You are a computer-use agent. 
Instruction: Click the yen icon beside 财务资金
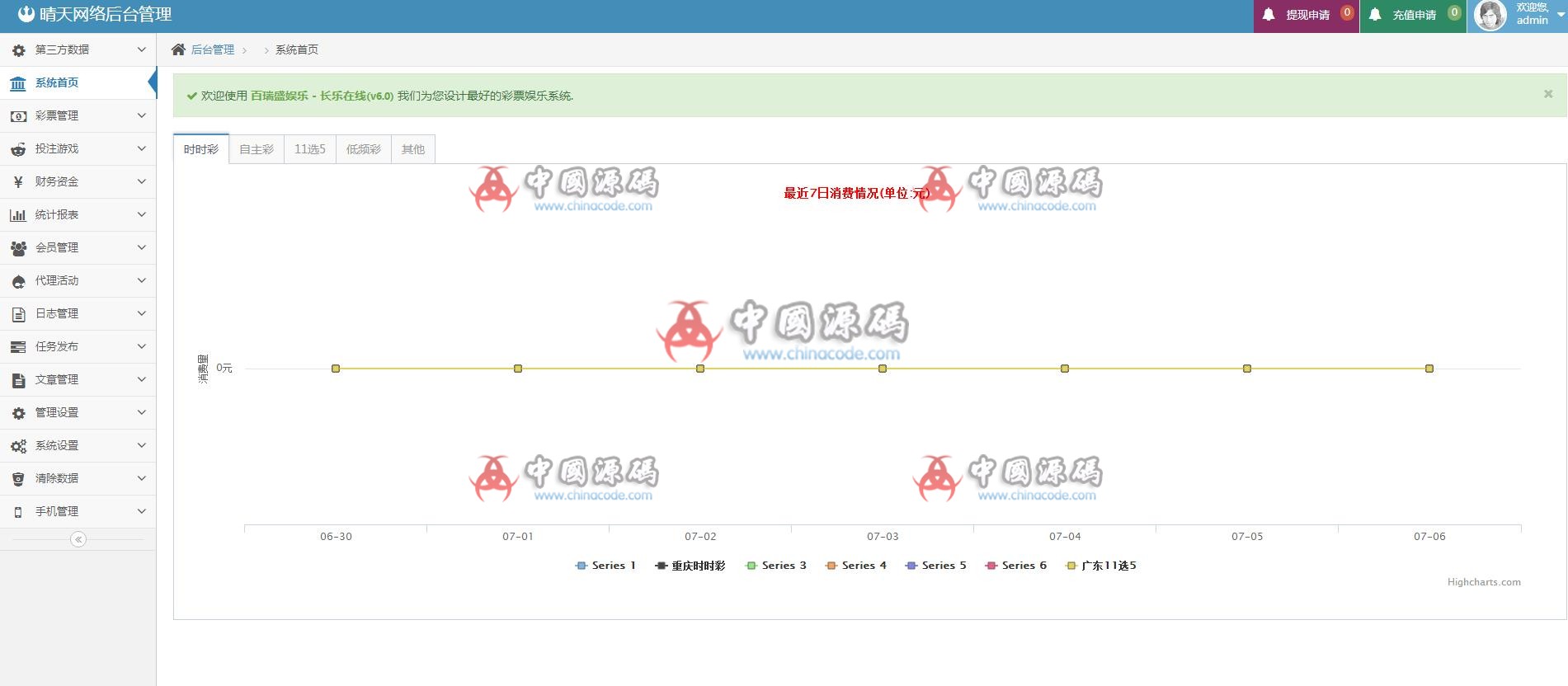point(18,182)
